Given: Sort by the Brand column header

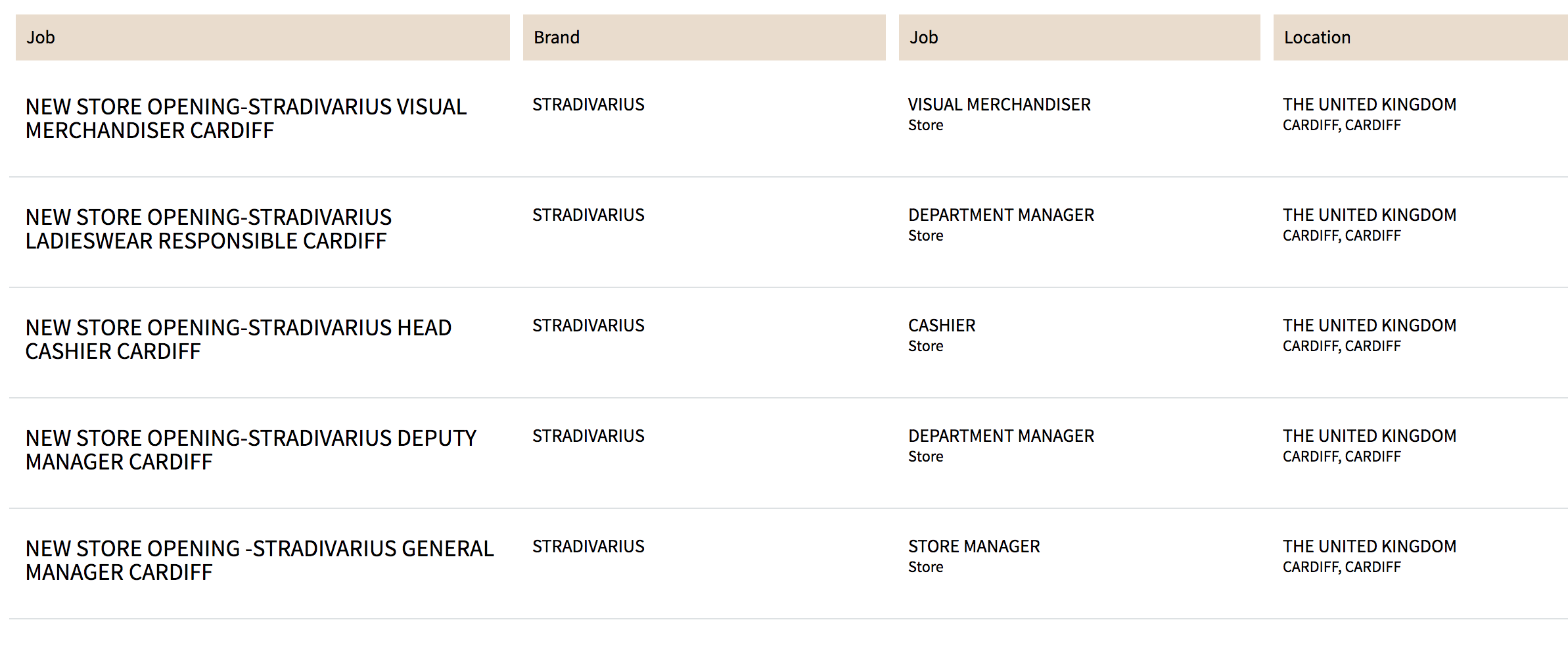Looking at the screenshot, I should click(x=557, y=37).
